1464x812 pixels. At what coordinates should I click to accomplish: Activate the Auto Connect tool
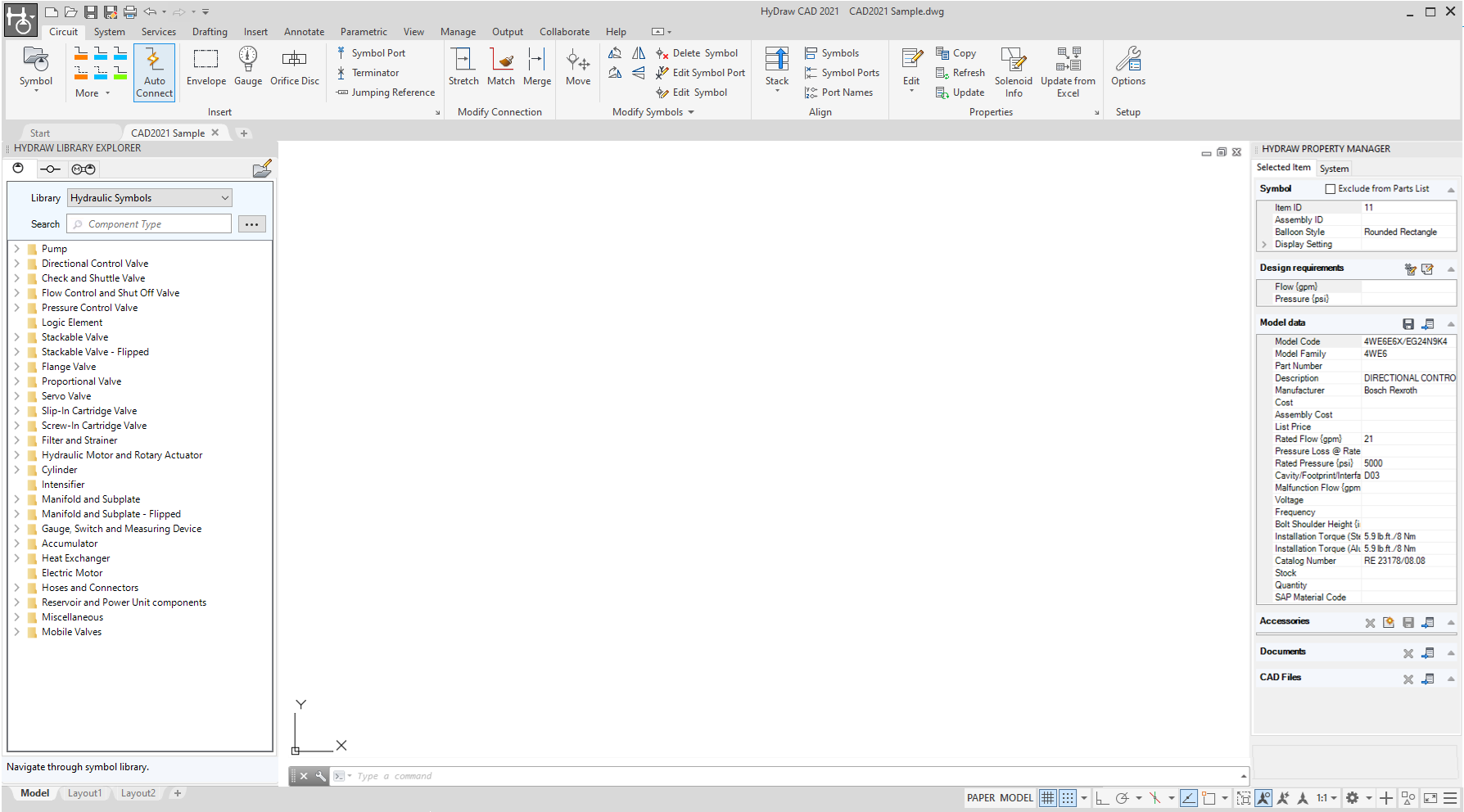[x=154, y=72]
